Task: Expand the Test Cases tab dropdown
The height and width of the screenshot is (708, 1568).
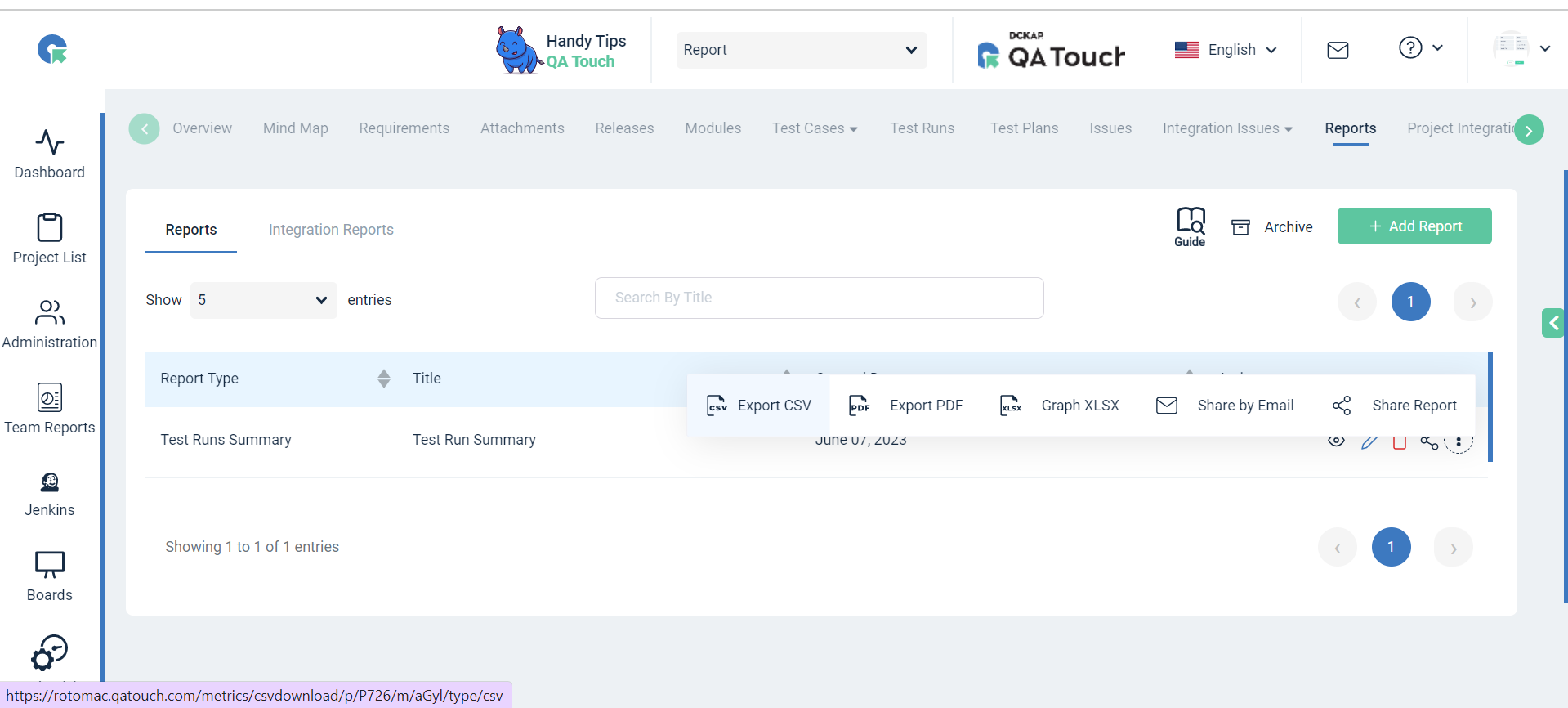Action: click(815, 128)
